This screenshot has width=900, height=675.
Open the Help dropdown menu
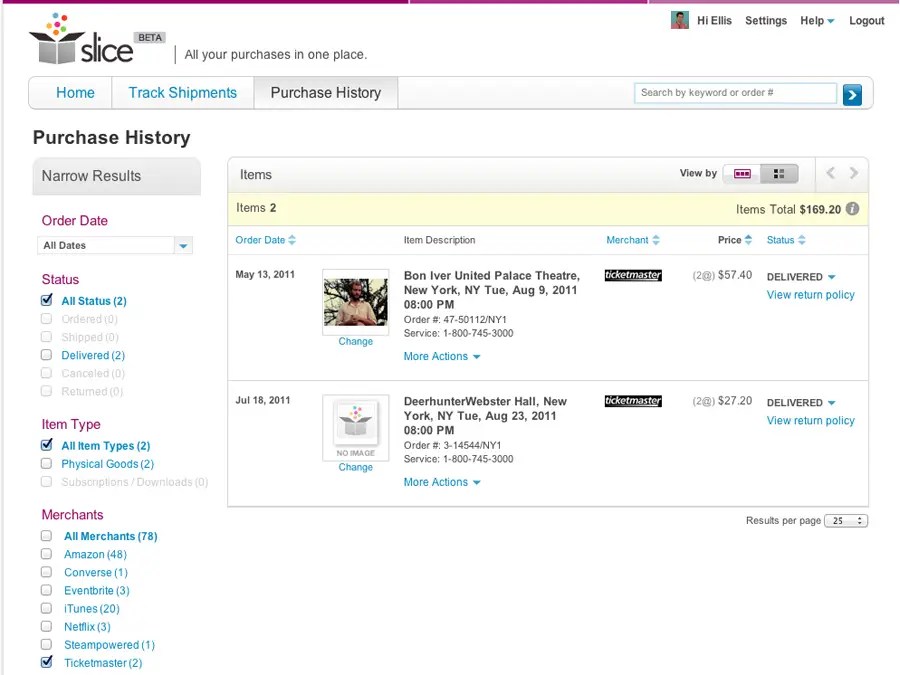(x=817, y=21)
